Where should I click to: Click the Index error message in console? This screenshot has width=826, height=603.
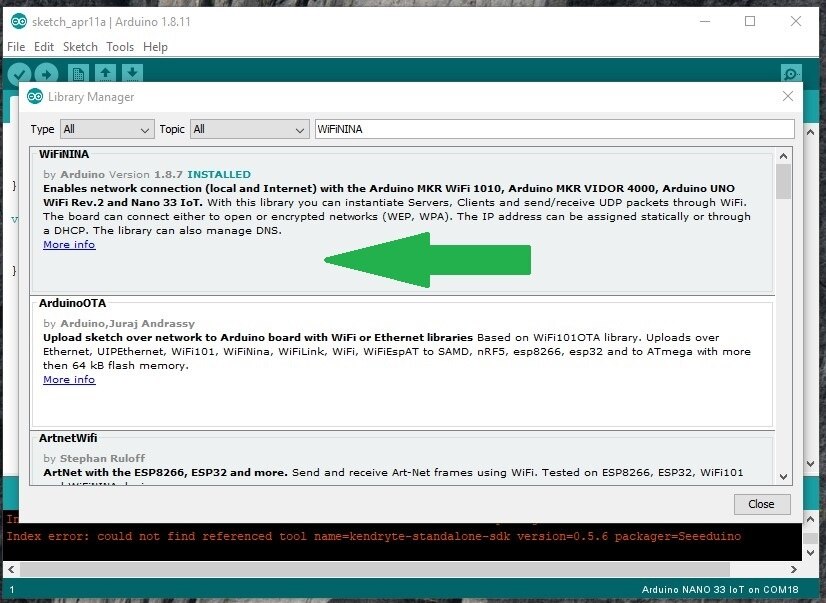[x=373, y=537]
